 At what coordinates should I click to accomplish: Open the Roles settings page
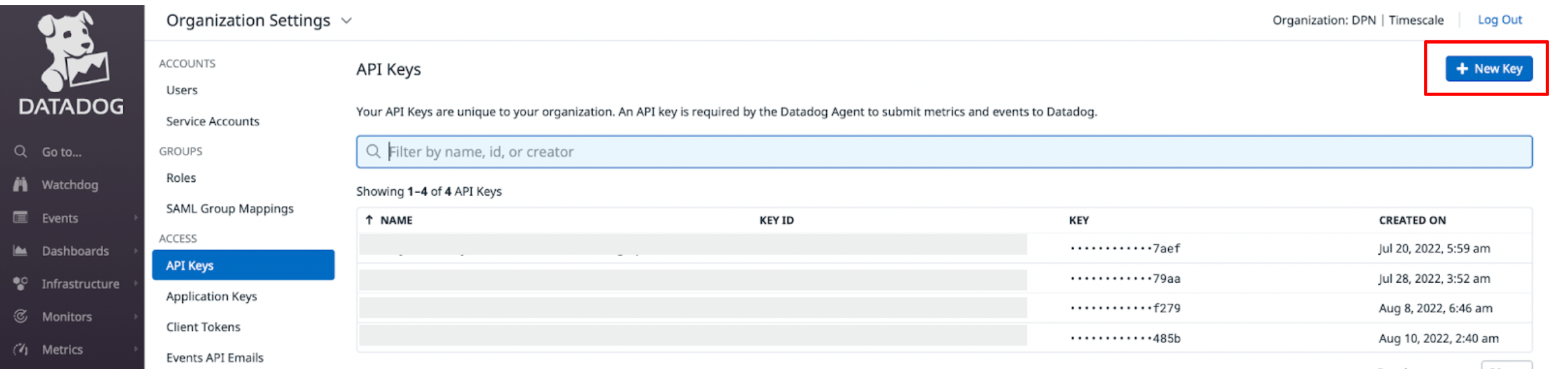point(181,178)
